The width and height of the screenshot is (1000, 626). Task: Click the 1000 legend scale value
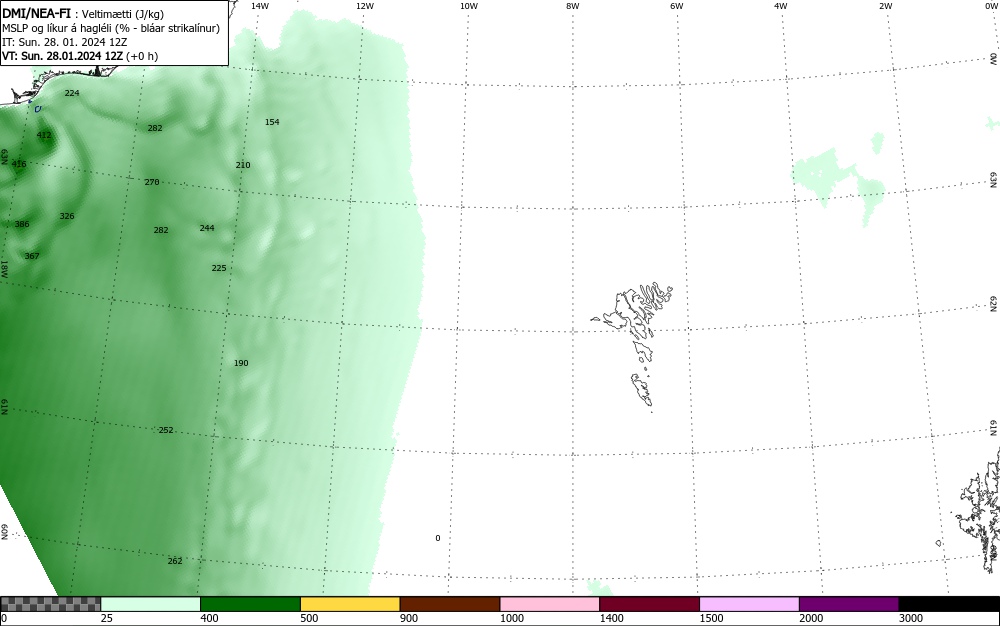tap(511, 618)
